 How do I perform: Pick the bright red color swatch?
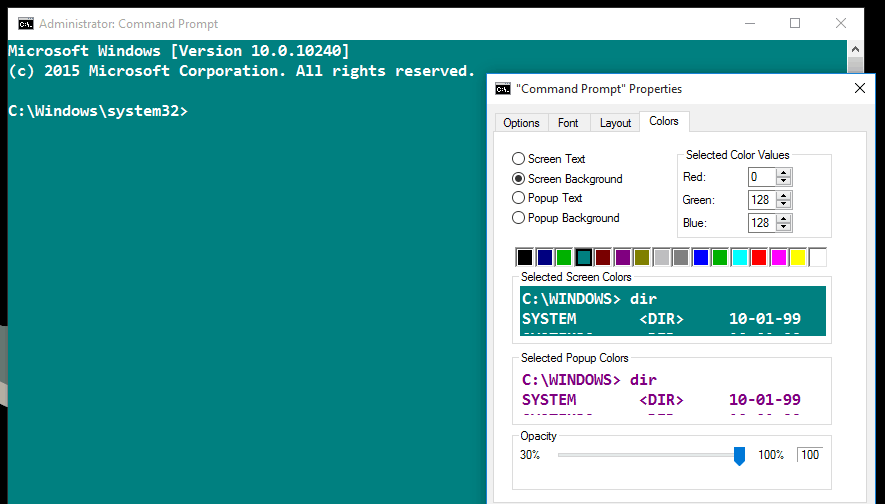759,257
